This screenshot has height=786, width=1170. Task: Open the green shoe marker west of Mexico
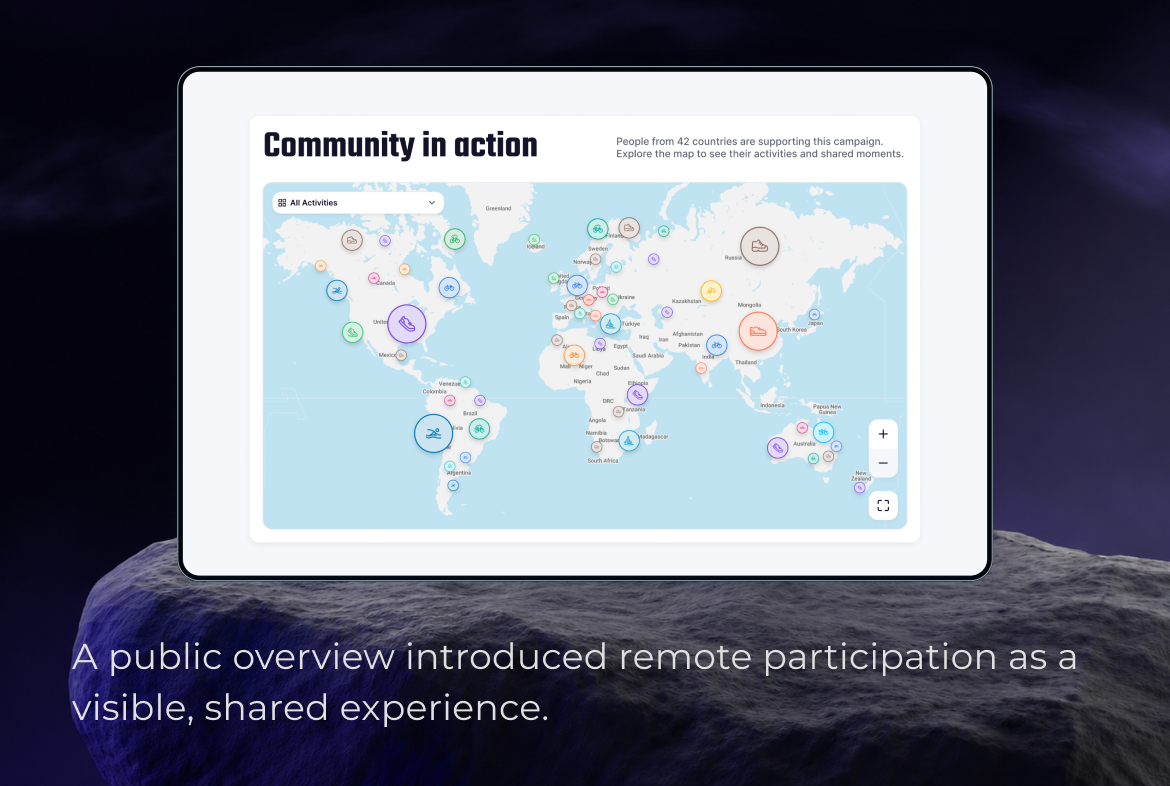coord(352,331)
